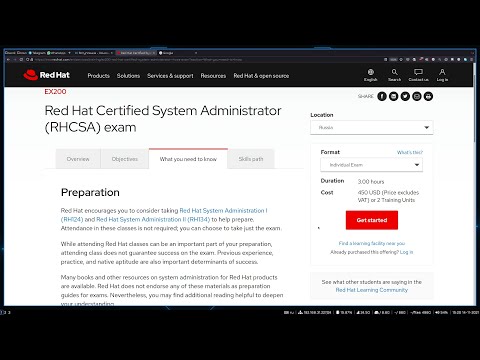
Task: Close the active Red Hat browser tab
Action: [154, 53]
